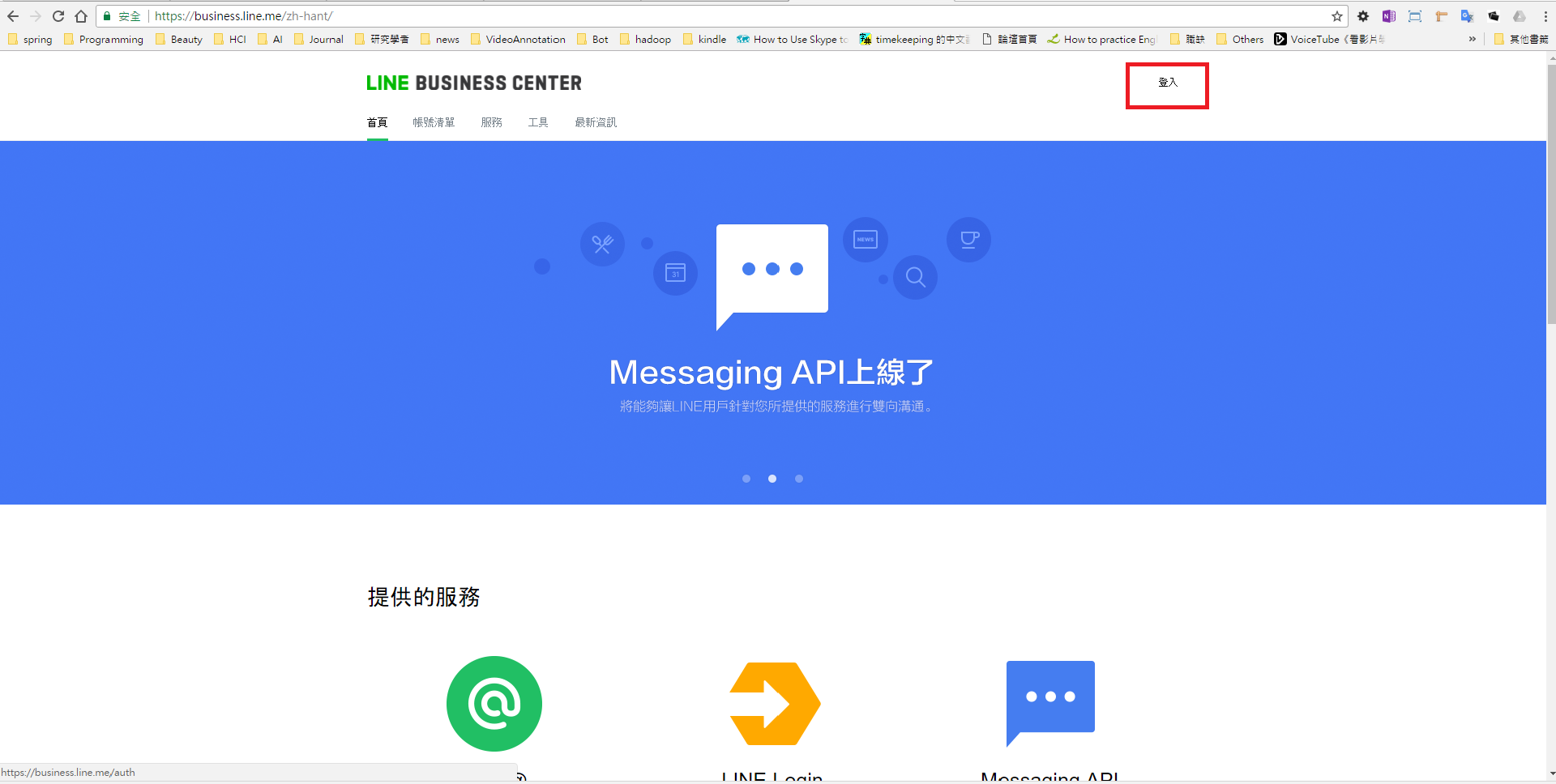Click the page vertical scrollbar thumb

pos(1551,194)
